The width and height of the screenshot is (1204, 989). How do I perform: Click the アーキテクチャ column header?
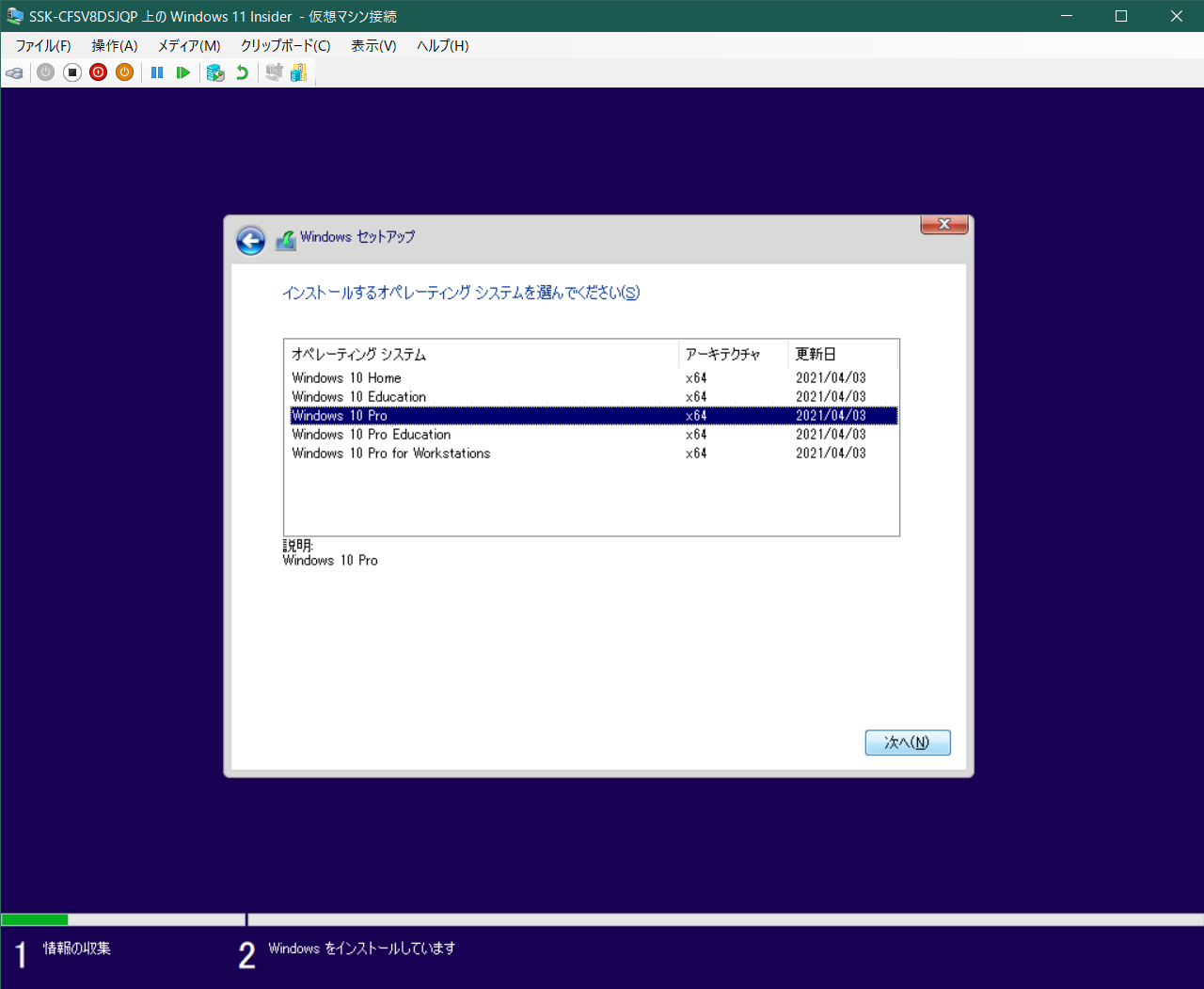click(734, 355)
